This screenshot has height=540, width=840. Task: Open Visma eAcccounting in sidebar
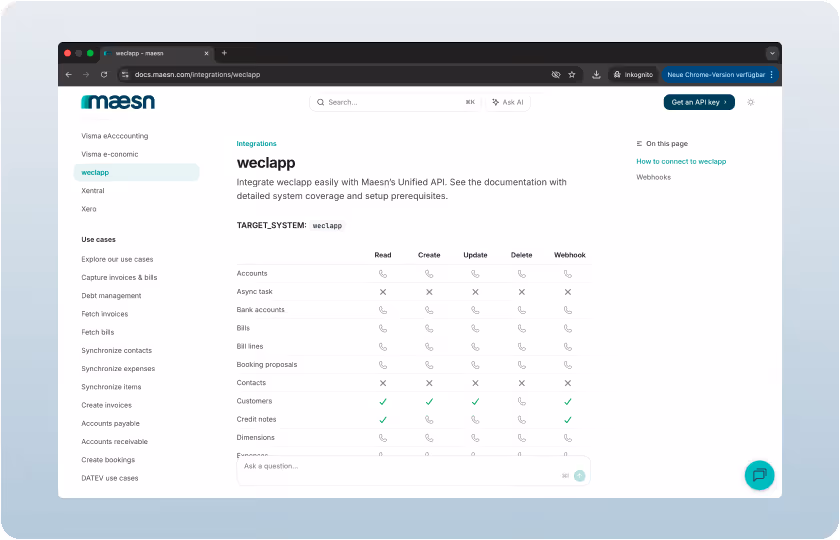click(115, 136)
